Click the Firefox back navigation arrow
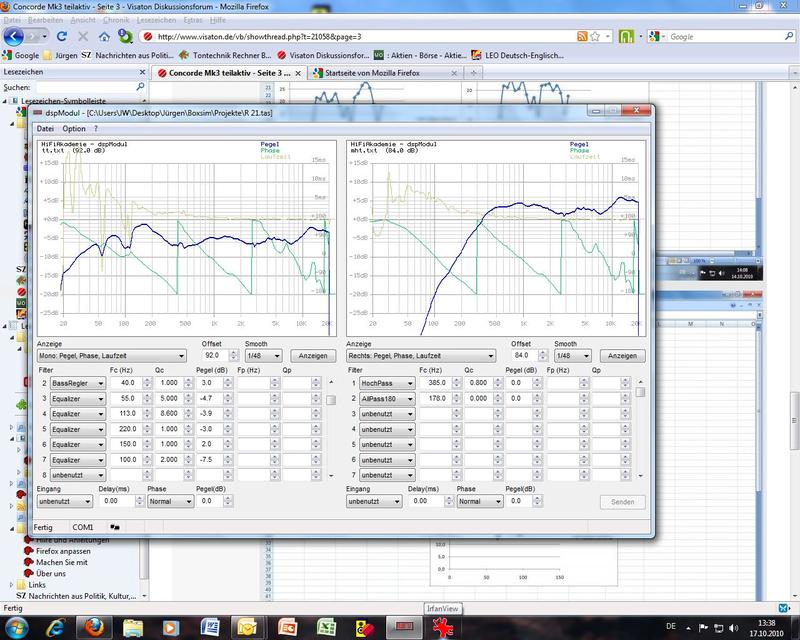The width and height of the screenshot is (800, 640). click(14, 36)
